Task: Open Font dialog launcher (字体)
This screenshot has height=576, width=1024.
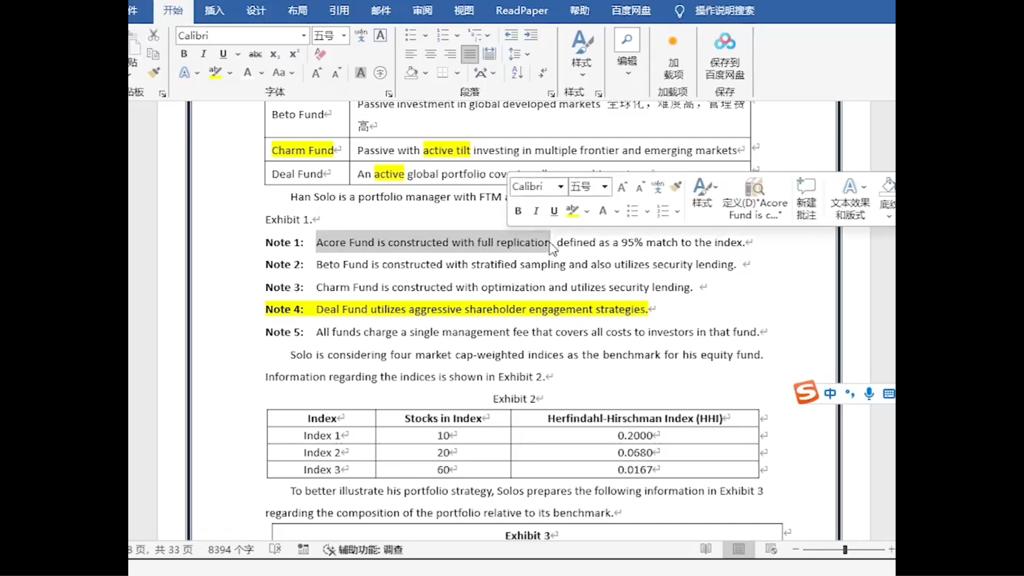Action: click(389, 93)
